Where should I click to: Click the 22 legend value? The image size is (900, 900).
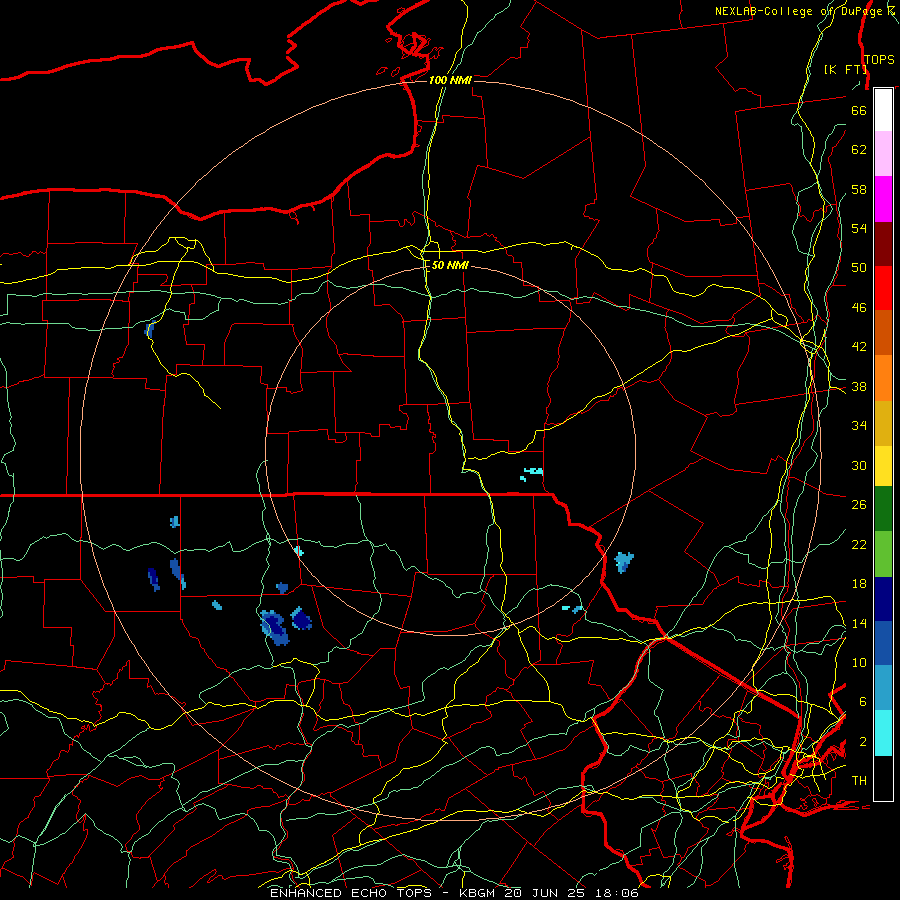pos(859,544)
